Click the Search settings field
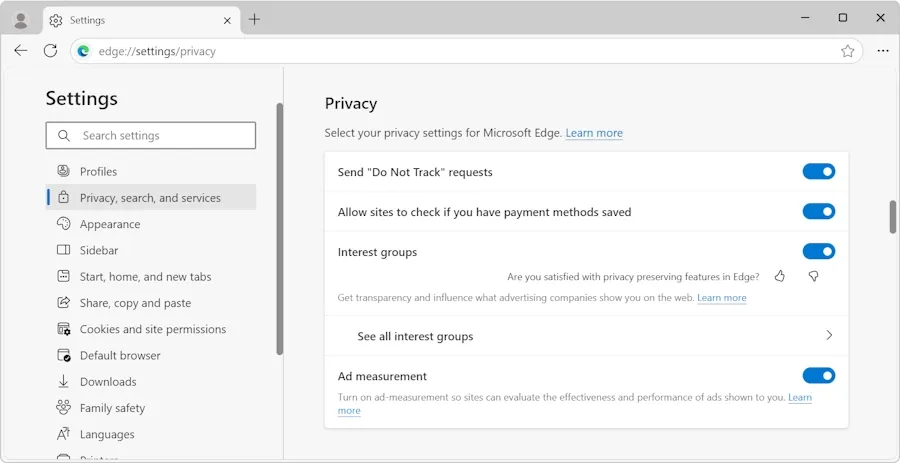This screenshot has height=463, width=900. tap(150, 135)
